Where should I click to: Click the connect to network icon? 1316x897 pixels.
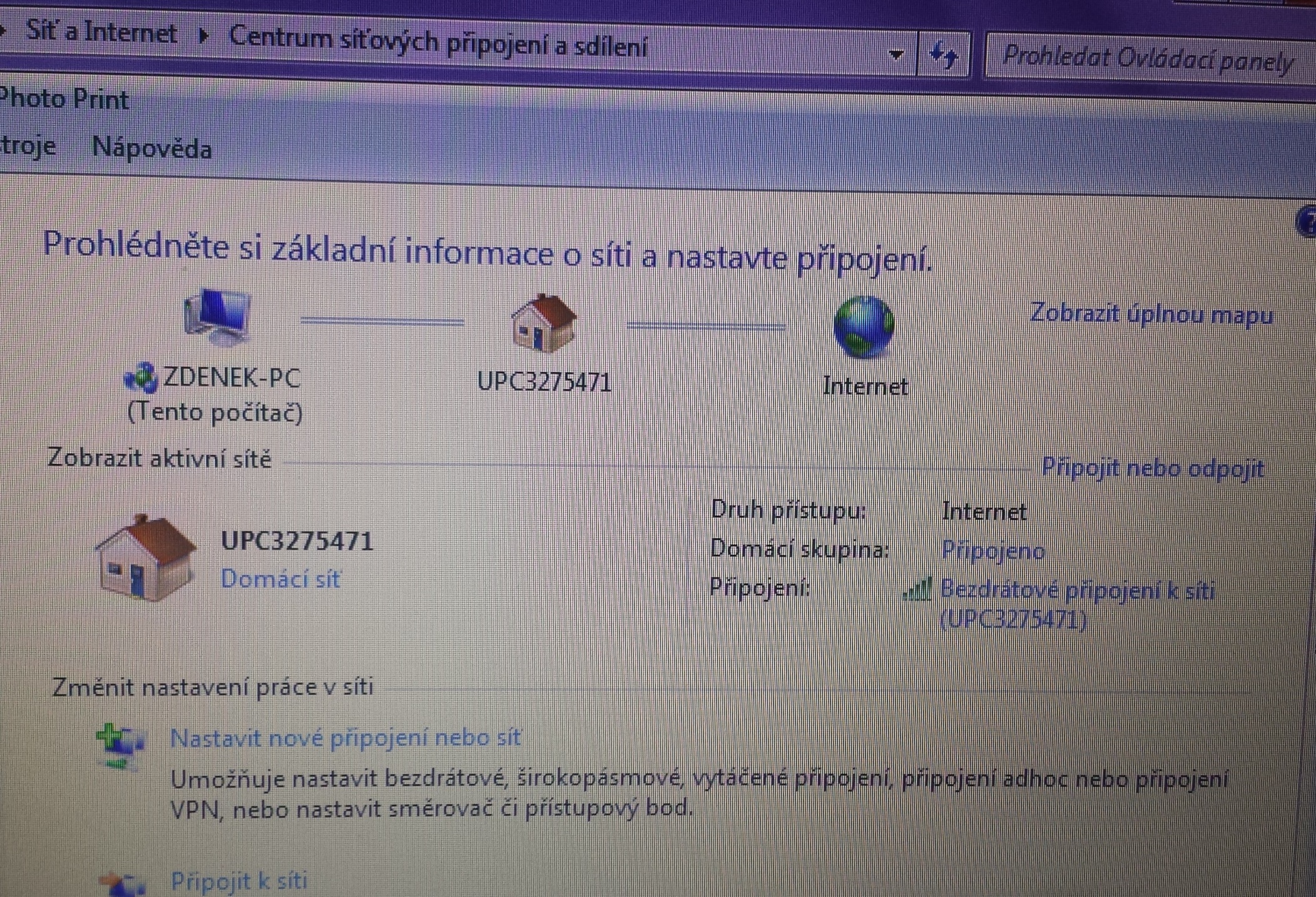point(123,884)
